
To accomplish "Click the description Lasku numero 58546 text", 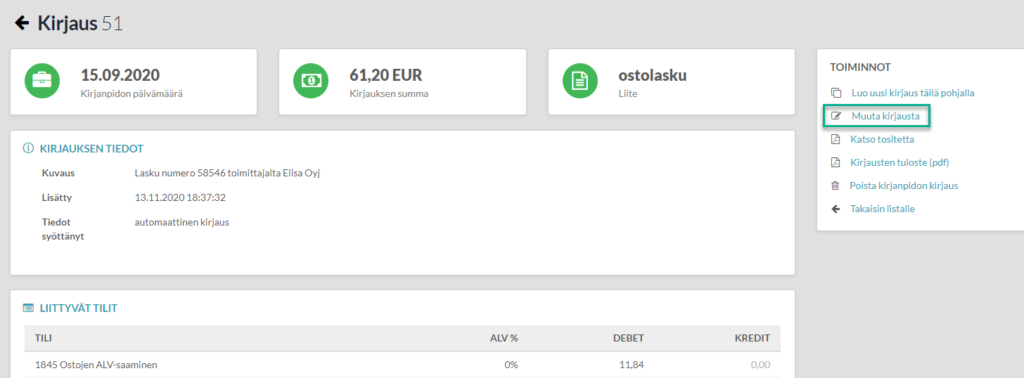I will [x=227, y=173].
